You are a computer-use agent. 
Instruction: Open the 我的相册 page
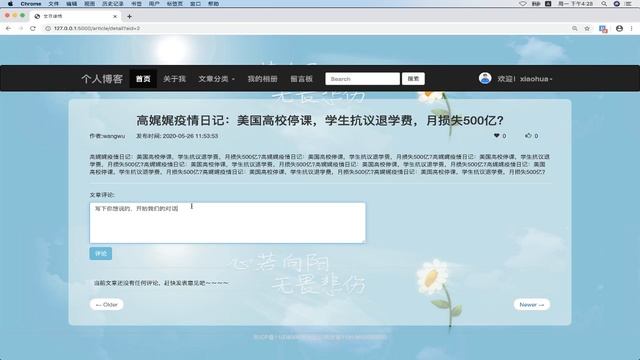[262, 79]
